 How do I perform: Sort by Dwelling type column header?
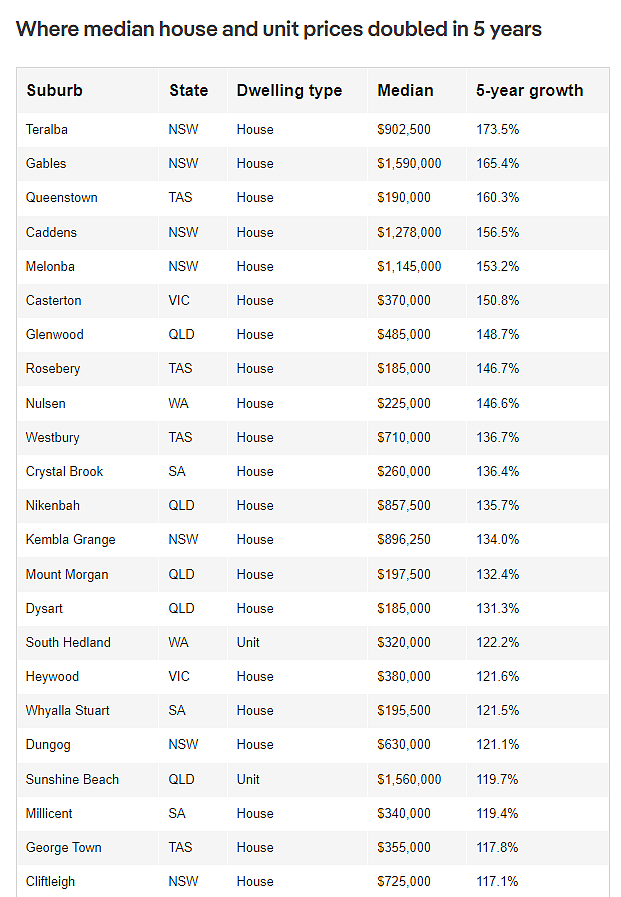click(289, 90)
